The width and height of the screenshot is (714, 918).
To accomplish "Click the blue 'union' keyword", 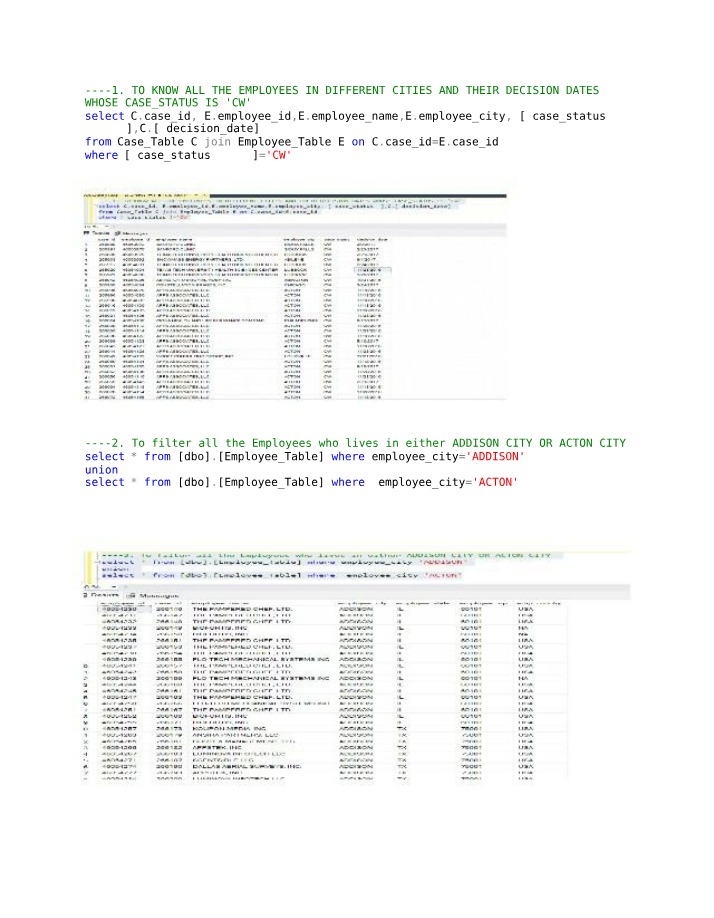I will click(x=101, y=470).
